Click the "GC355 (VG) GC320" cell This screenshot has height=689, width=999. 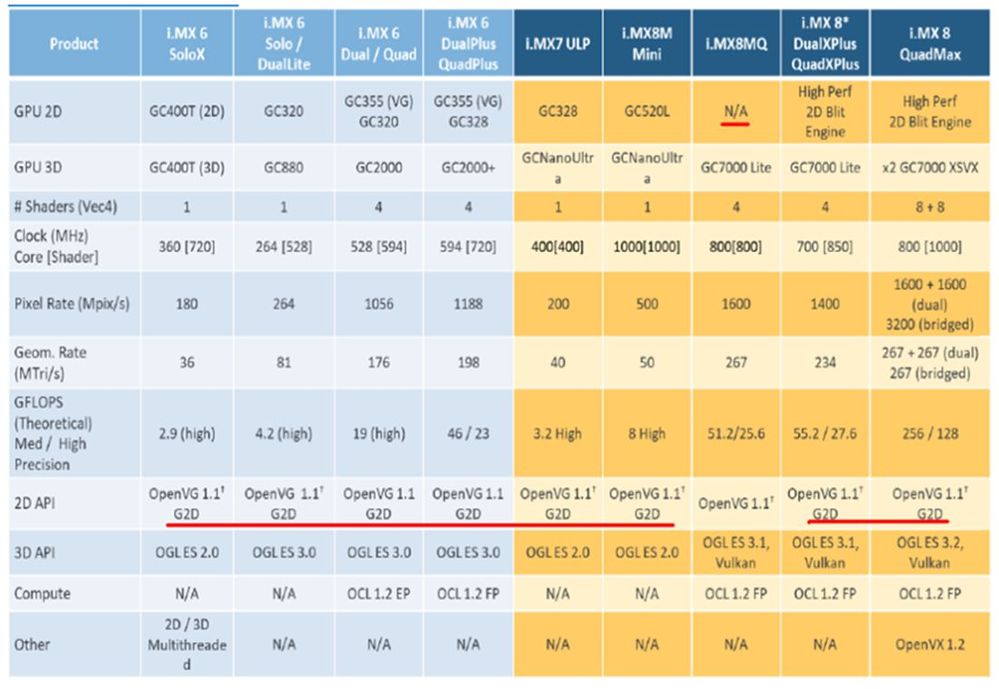point(378,112)
